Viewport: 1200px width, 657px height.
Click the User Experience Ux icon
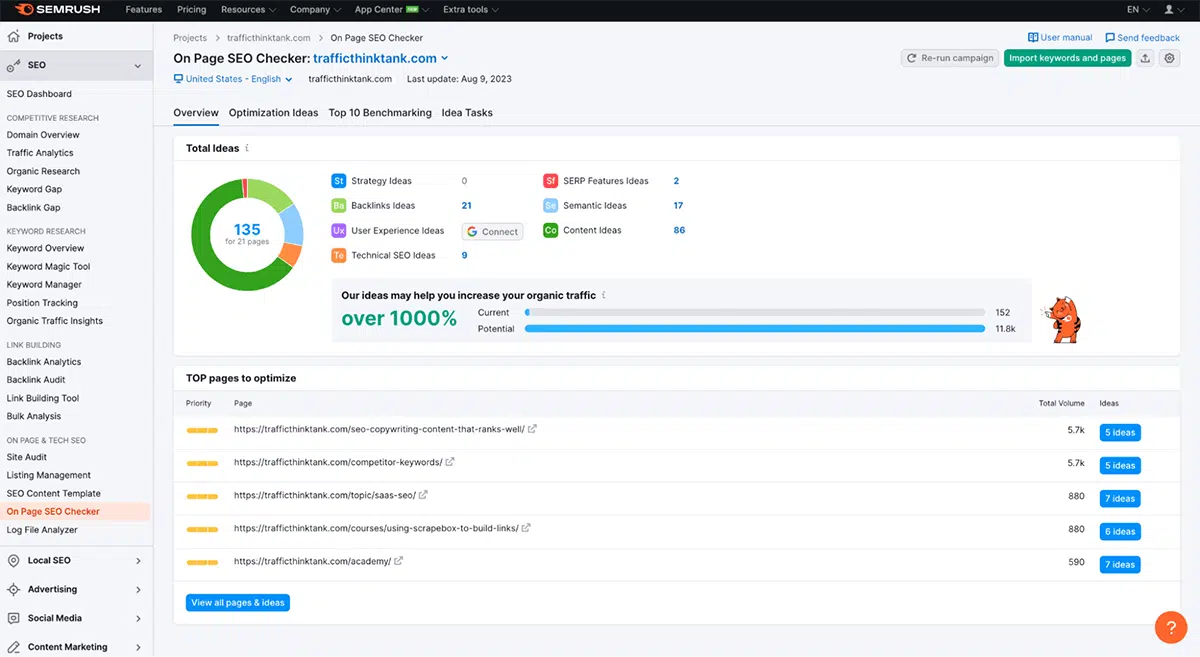pyautogui.click(x=339, y=230)
